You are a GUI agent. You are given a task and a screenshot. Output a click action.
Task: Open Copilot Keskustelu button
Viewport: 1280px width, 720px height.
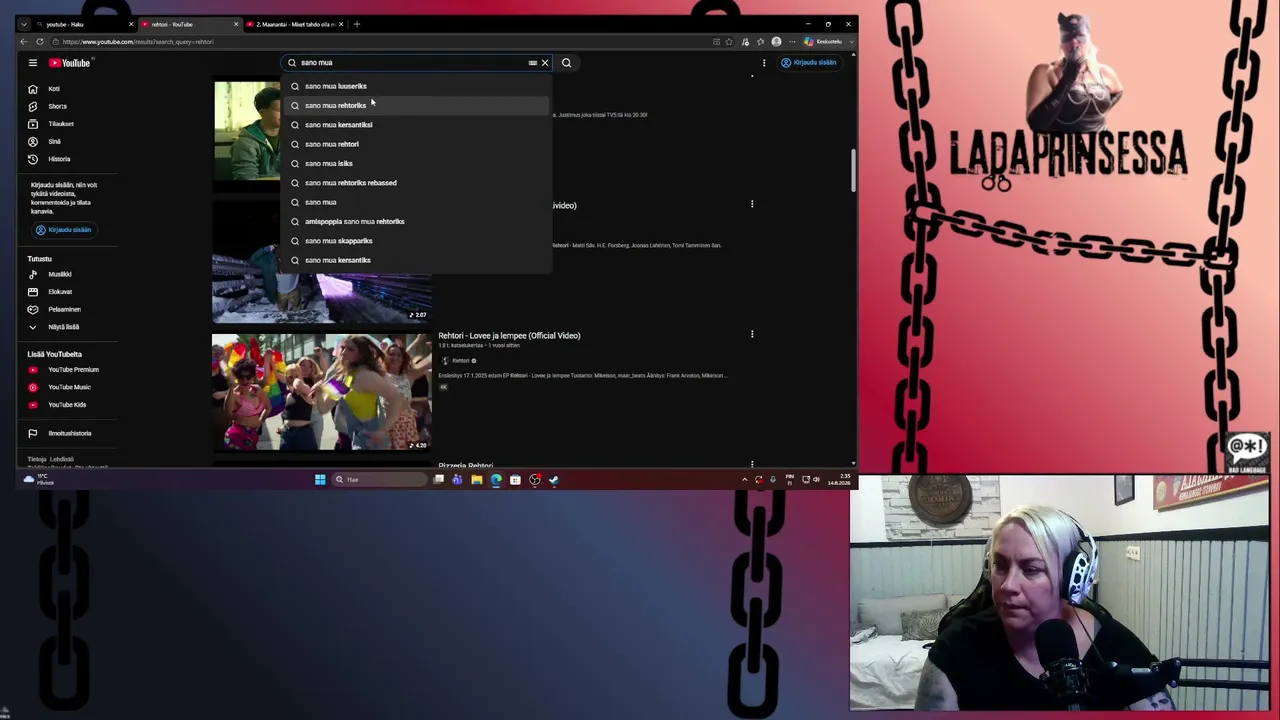point(823,42)
